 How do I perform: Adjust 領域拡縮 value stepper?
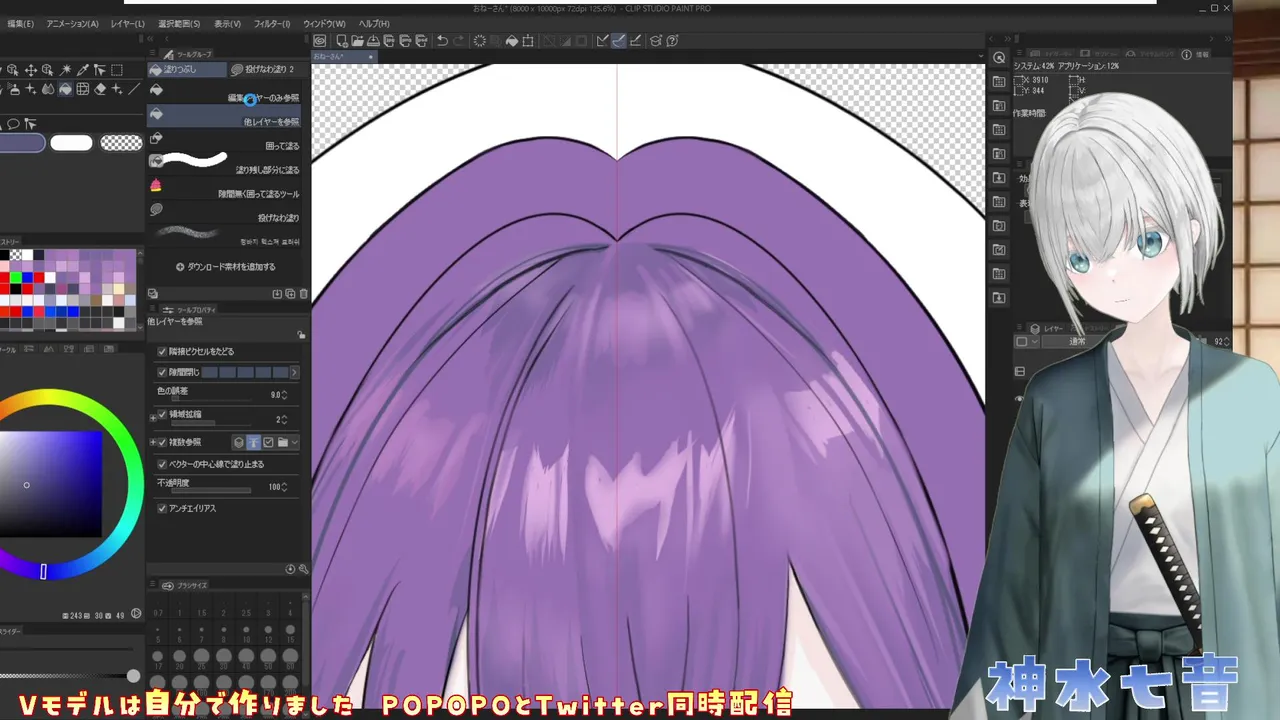point(286,419)
